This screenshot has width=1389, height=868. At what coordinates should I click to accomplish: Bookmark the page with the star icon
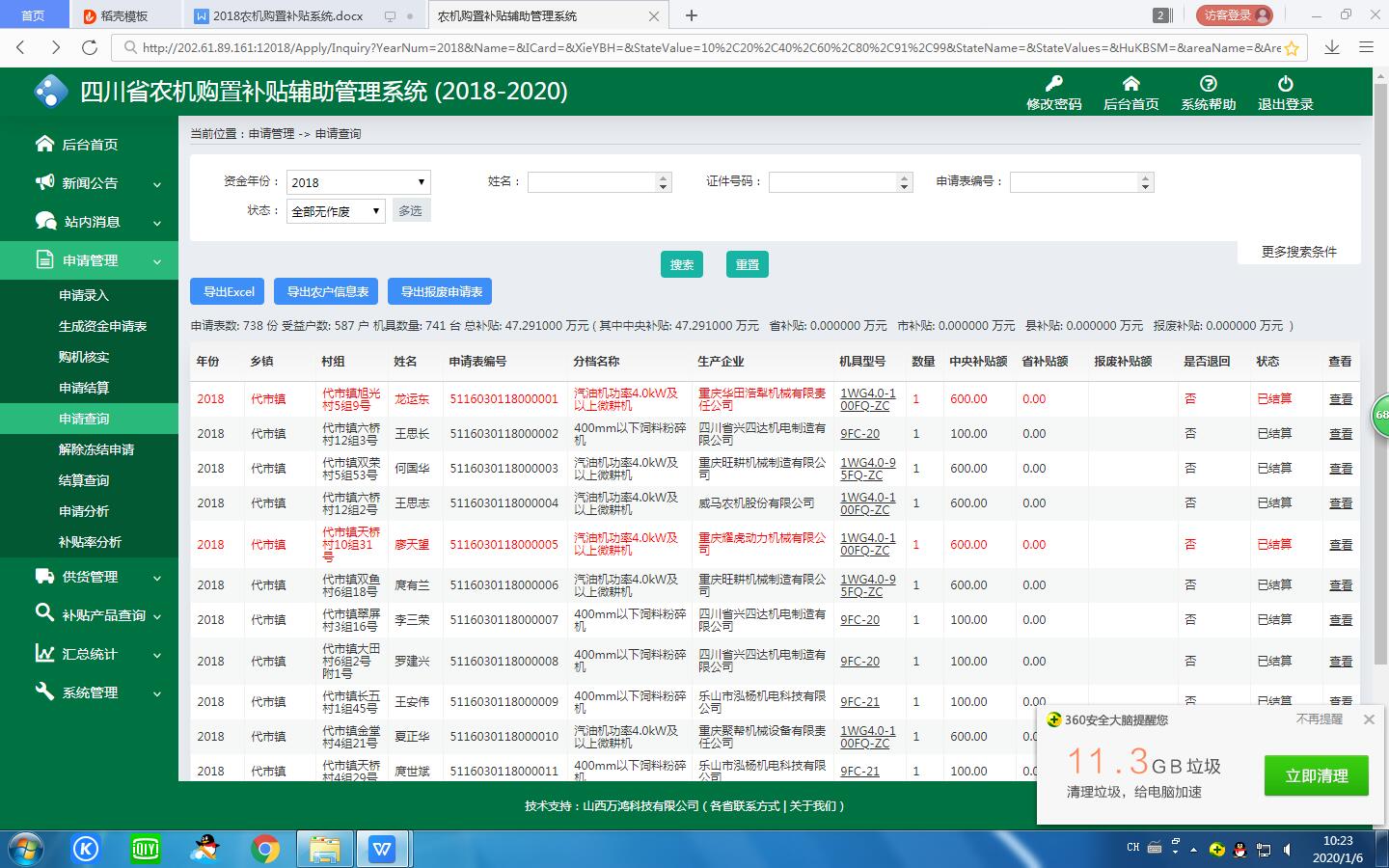point(1292,47)
